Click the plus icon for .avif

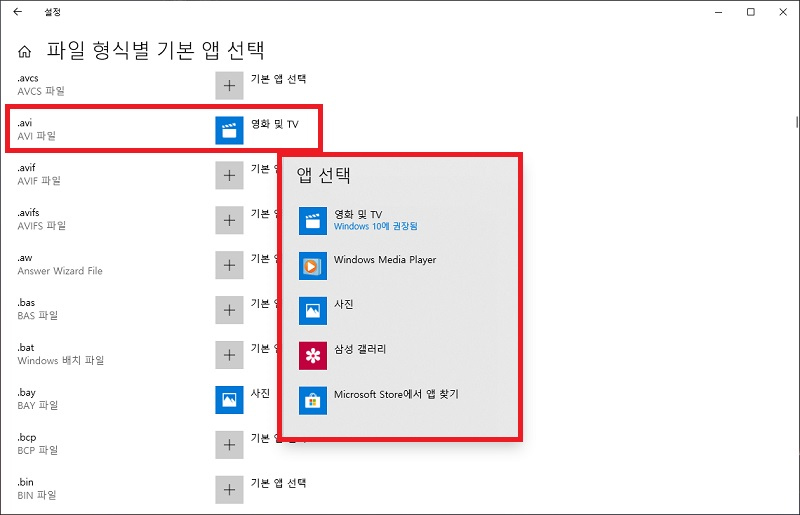point(229,175)
